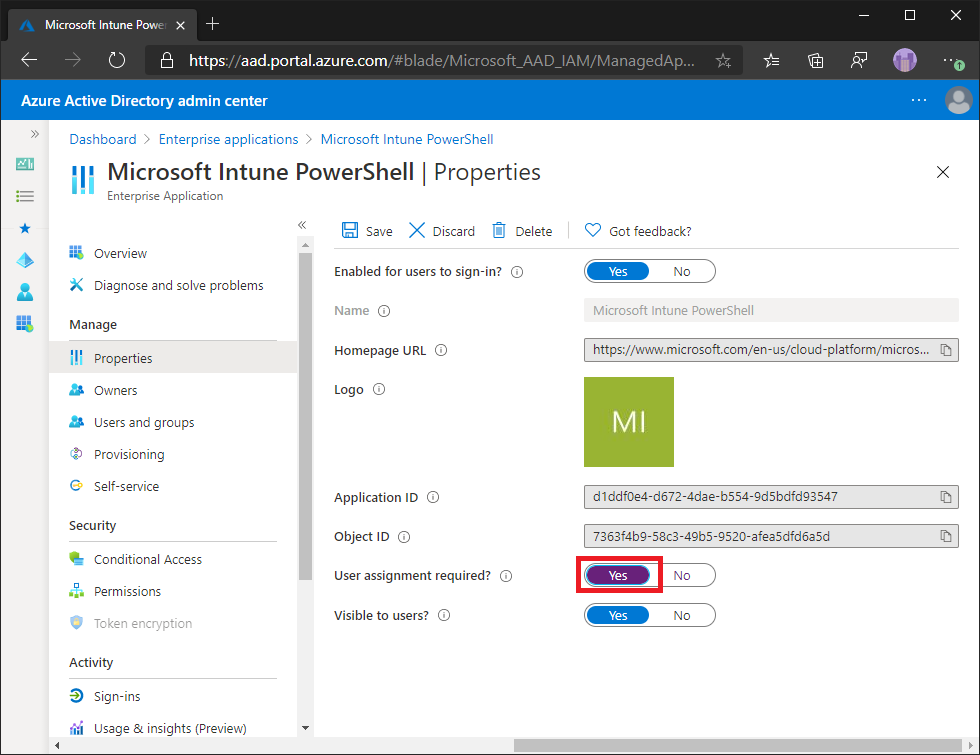Expand the left portal navigation chevrons
The height and width of the screenshot is (755, 980).
point(35,134)
